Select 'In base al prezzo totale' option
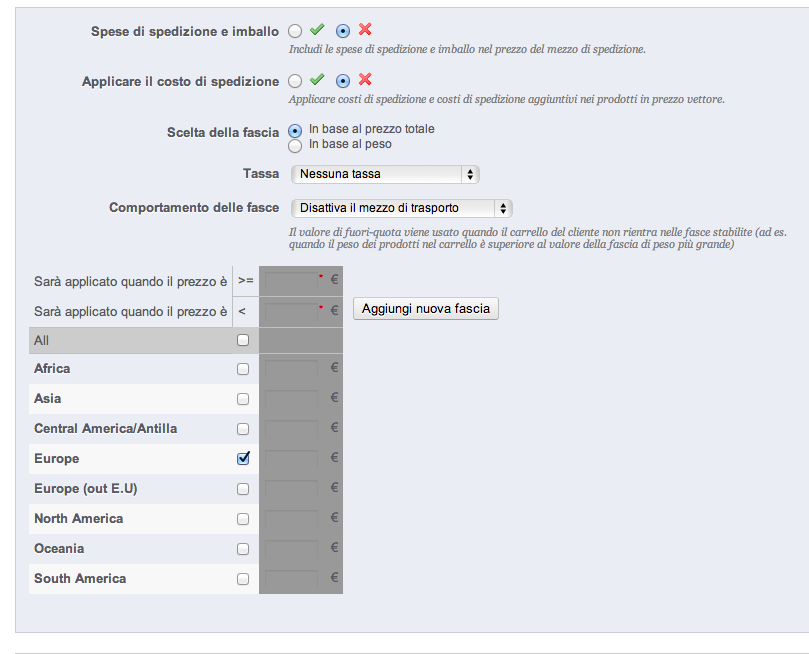Image resolution: width=809 pixels, height=654 pixels. tap(295, 130)
